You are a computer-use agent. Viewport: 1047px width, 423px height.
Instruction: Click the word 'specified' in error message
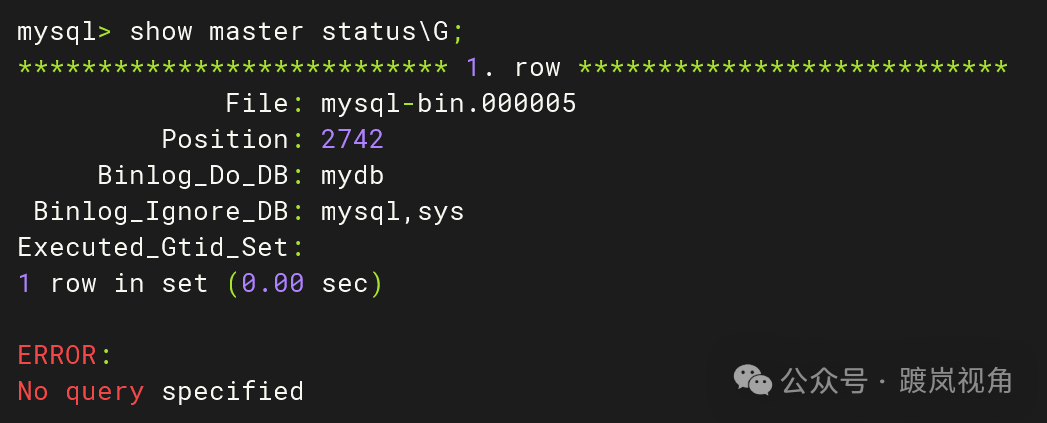click(x=233, y=392)
